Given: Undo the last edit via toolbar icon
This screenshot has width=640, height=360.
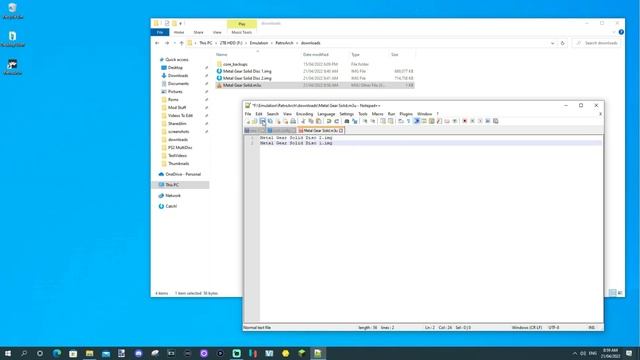Looking at the screenshot, I should click(x=329, y=121).
